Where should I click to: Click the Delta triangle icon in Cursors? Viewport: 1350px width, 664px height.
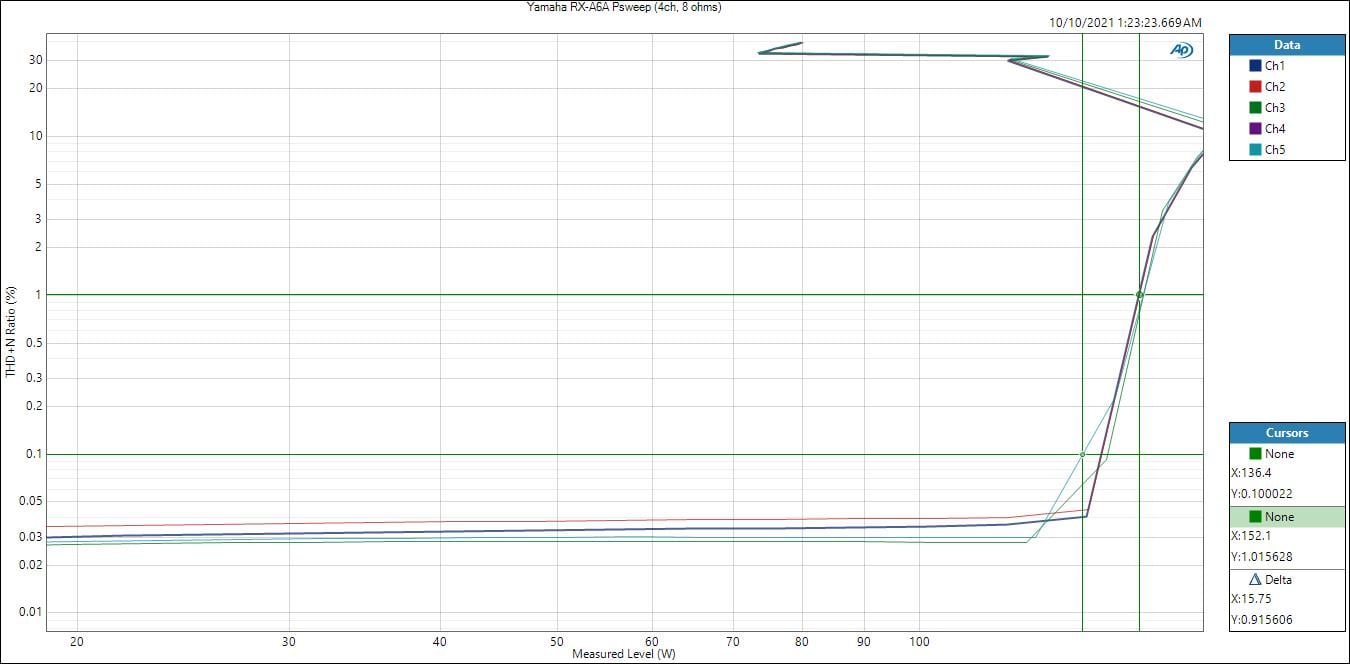click(1255, 579)
